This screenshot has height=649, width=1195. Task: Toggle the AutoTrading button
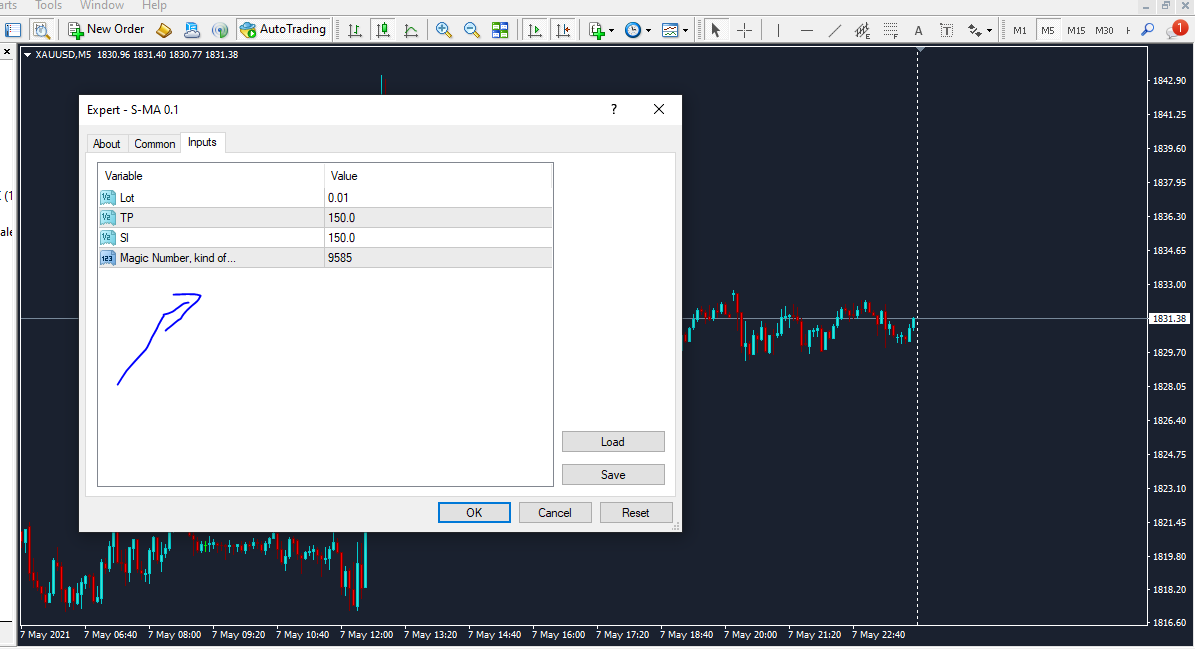(x=284, y=30)
